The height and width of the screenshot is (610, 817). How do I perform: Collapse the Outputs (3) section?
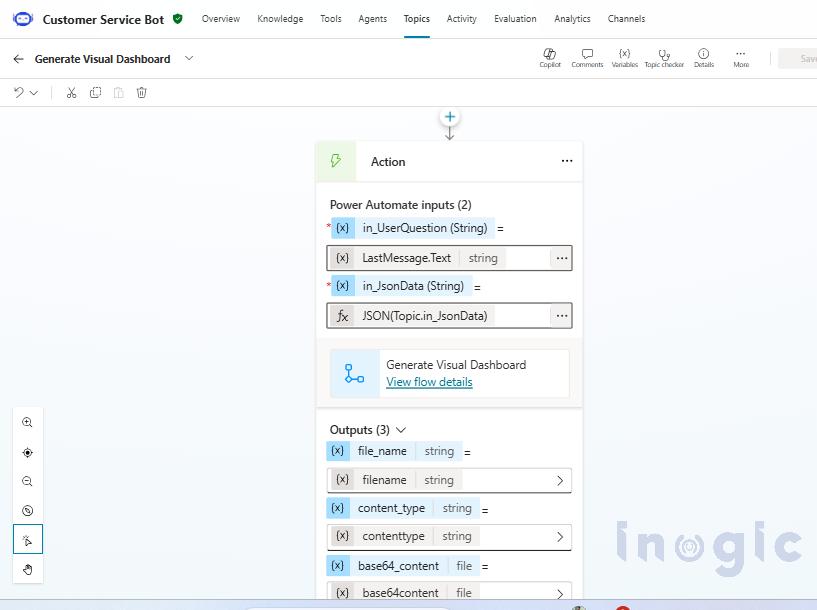click(401, 430)
